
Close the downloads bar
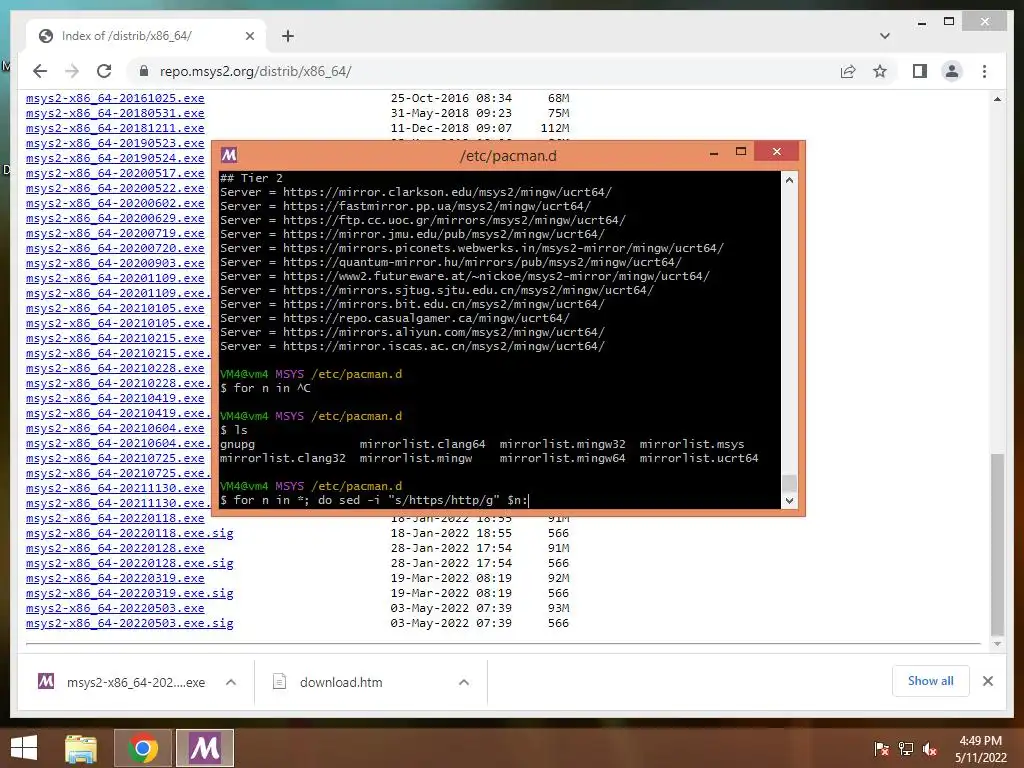pyautogui.click(x=987, y=681)
